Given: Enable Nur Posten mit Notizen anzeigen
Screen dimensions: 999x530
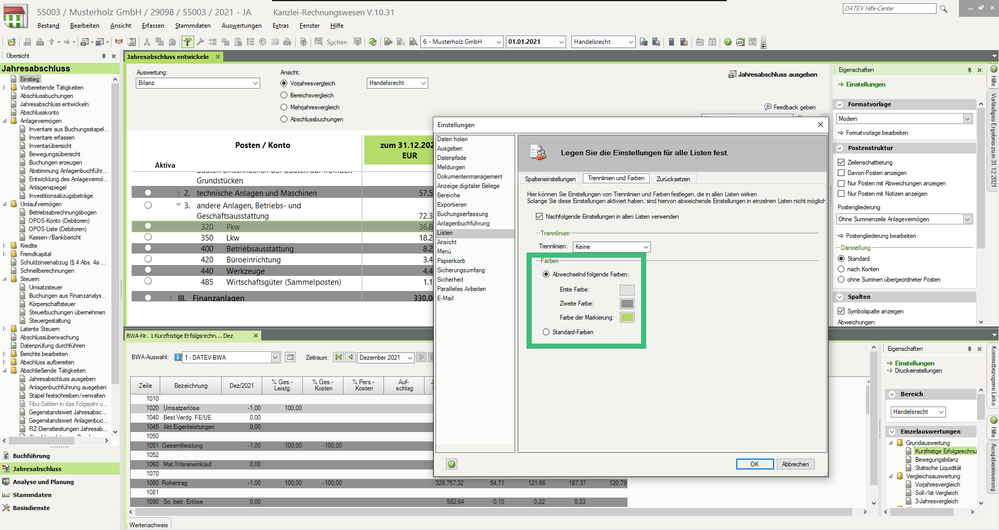Looking at the screenshot, I should point(841,194).
